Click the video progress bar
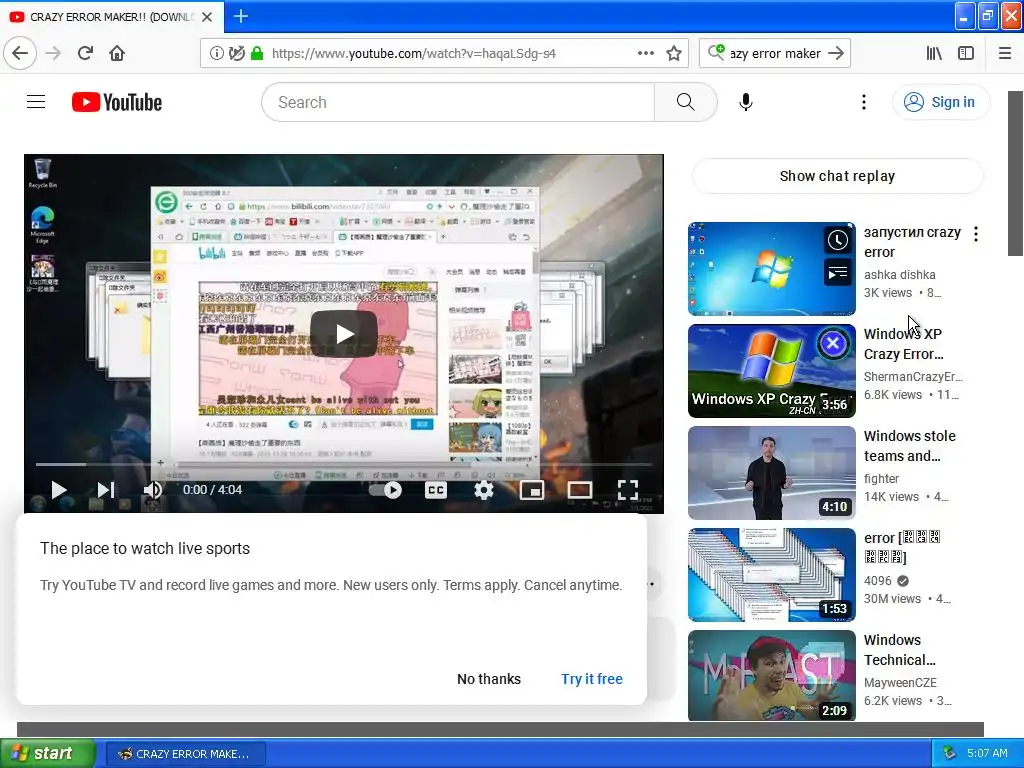Image resolution: width=1024 pixels, height=768 pixels. coord(344,464)
